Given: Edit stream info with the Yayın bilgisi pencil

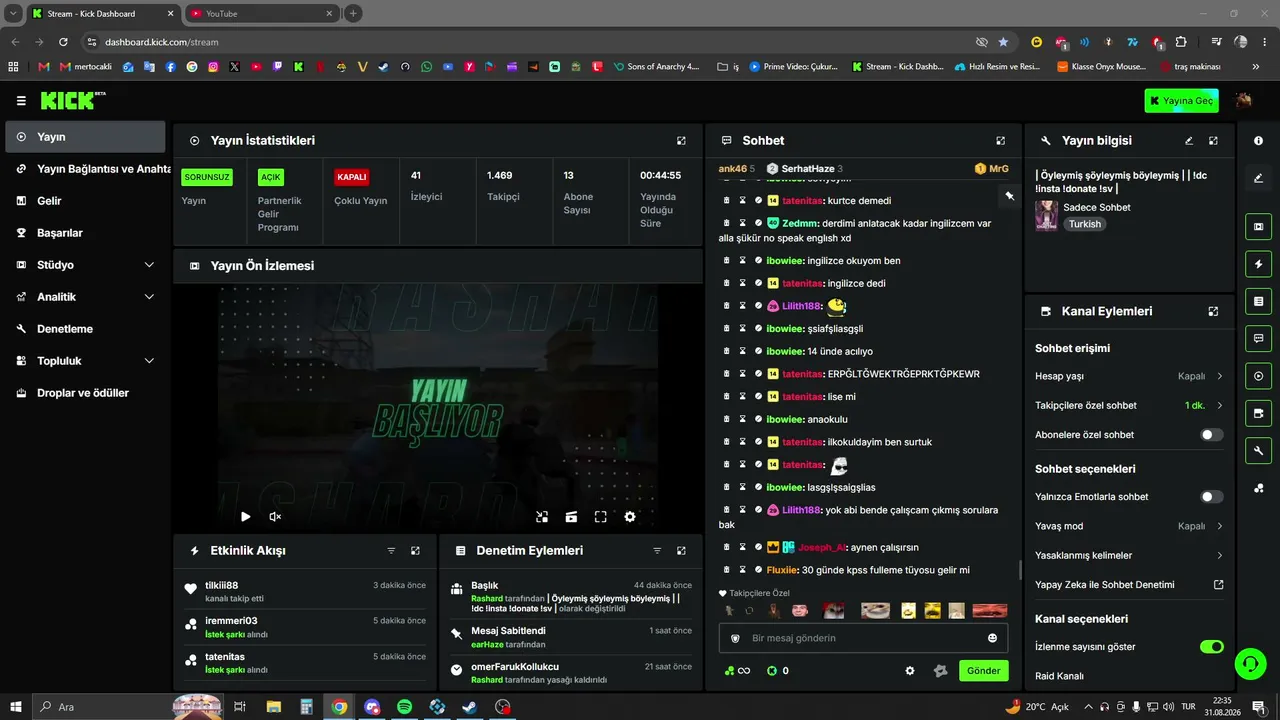Looking at the screenshot, I should 1189,141.
